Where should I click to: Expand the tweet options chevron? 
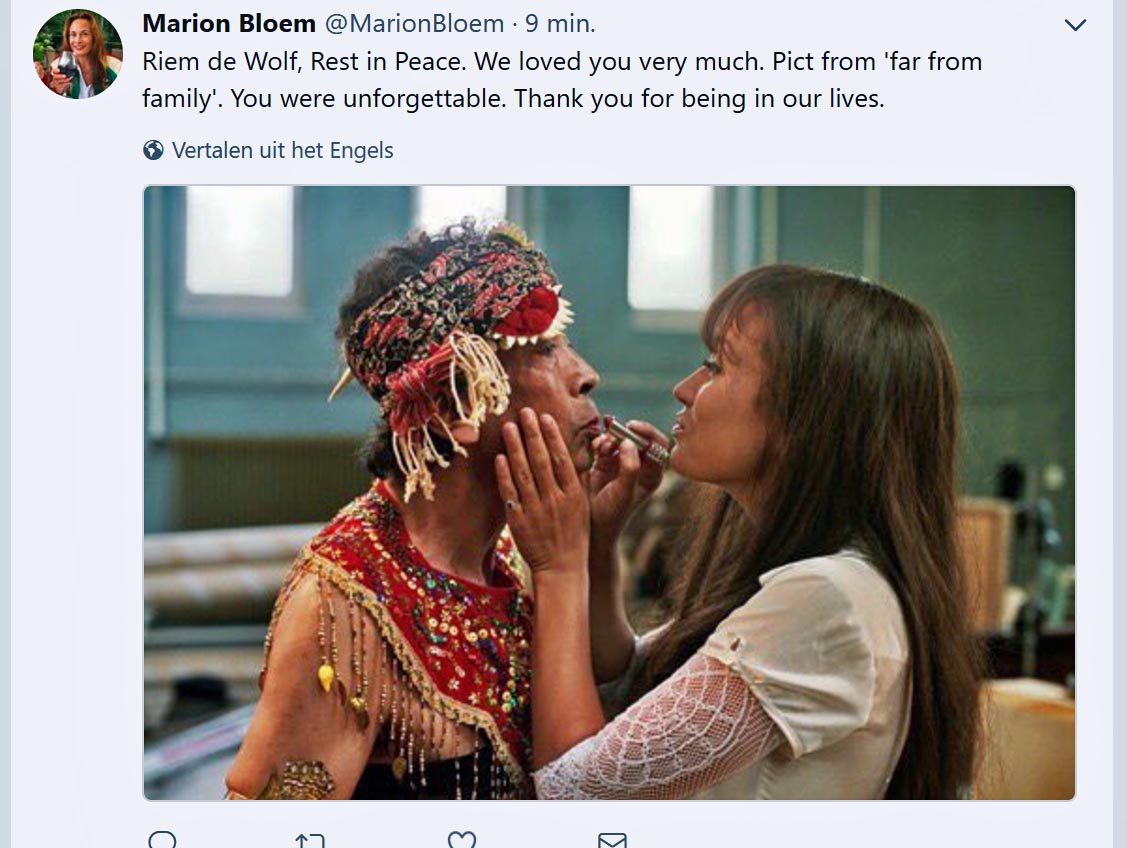pyautogui.click(x=1075, y=25)
